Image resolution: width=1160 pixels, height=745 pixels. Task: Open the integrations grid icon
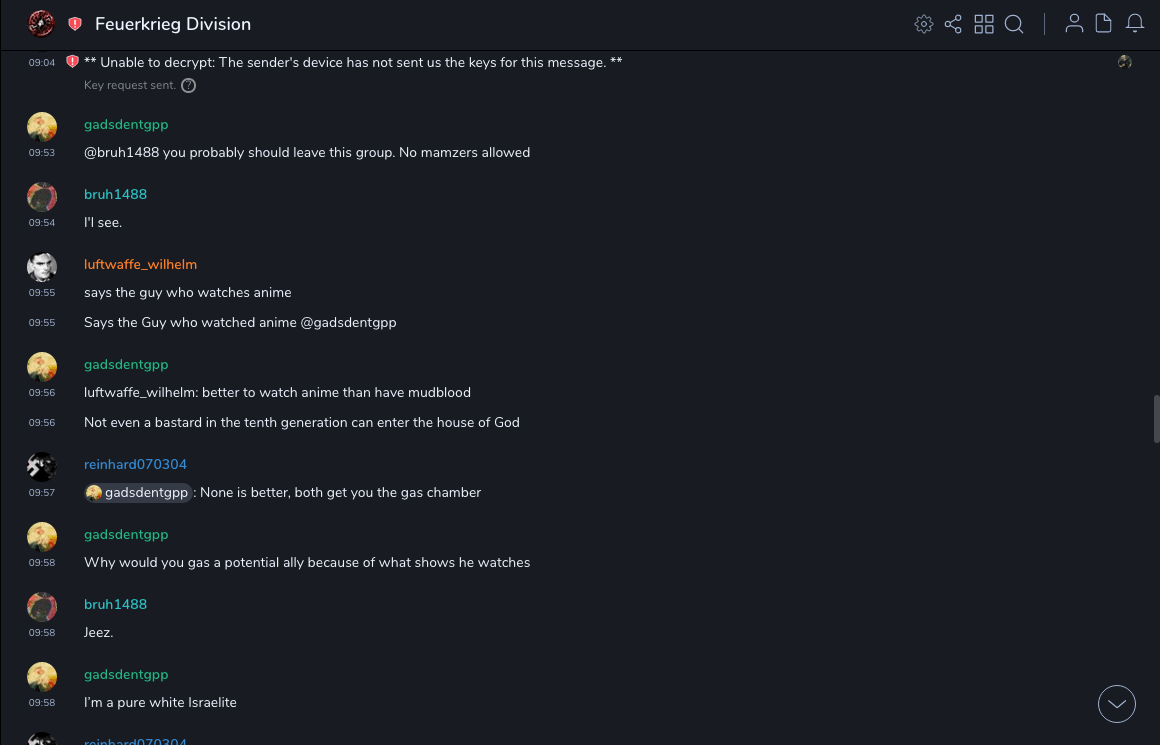pos(984,24)
